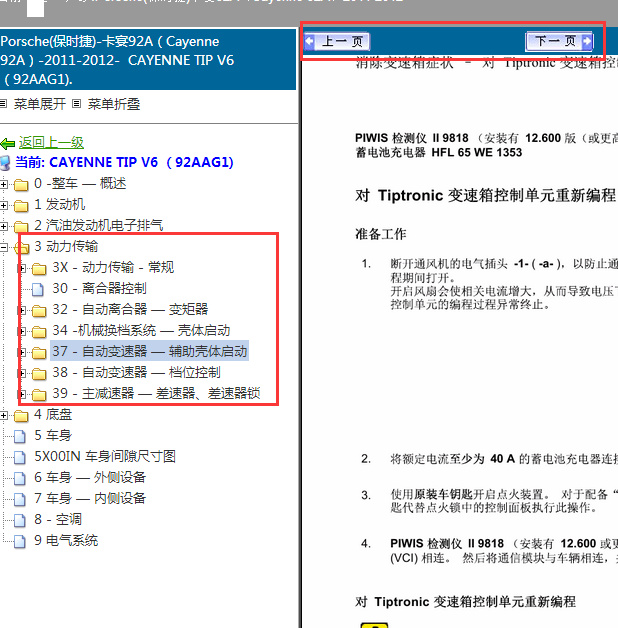Expand the 39 - 主减速器 node
The height and width of the screenshot is (628, 618).
(22, 395)
